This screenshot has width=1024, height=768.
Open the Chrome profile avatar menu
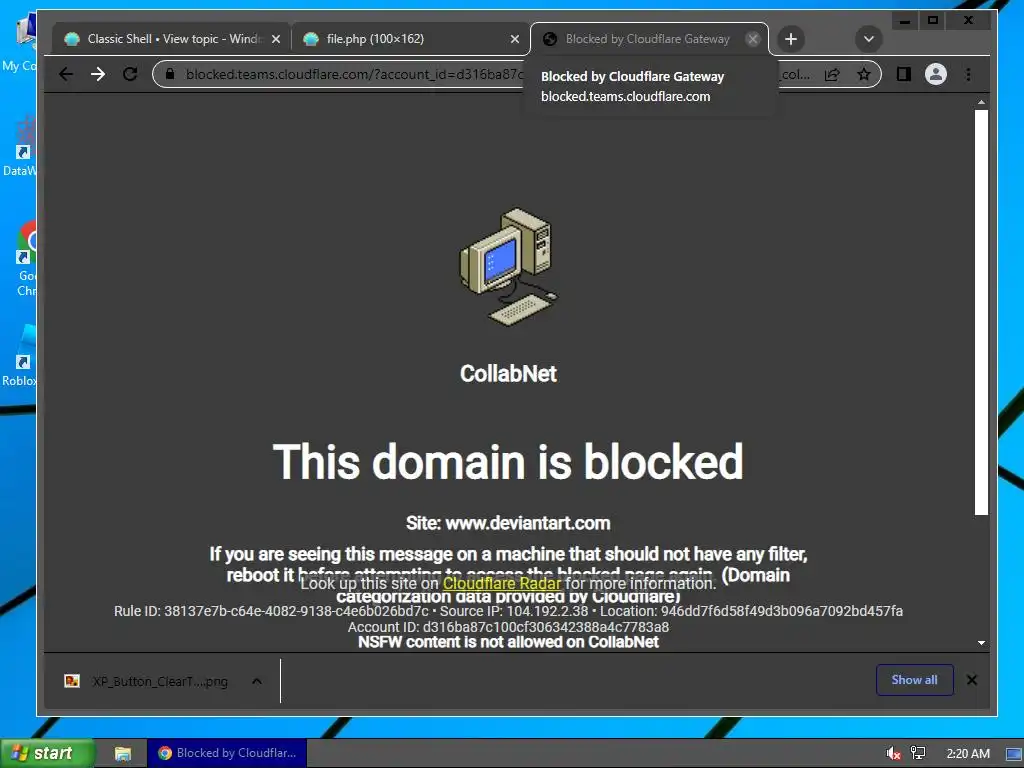936,74
